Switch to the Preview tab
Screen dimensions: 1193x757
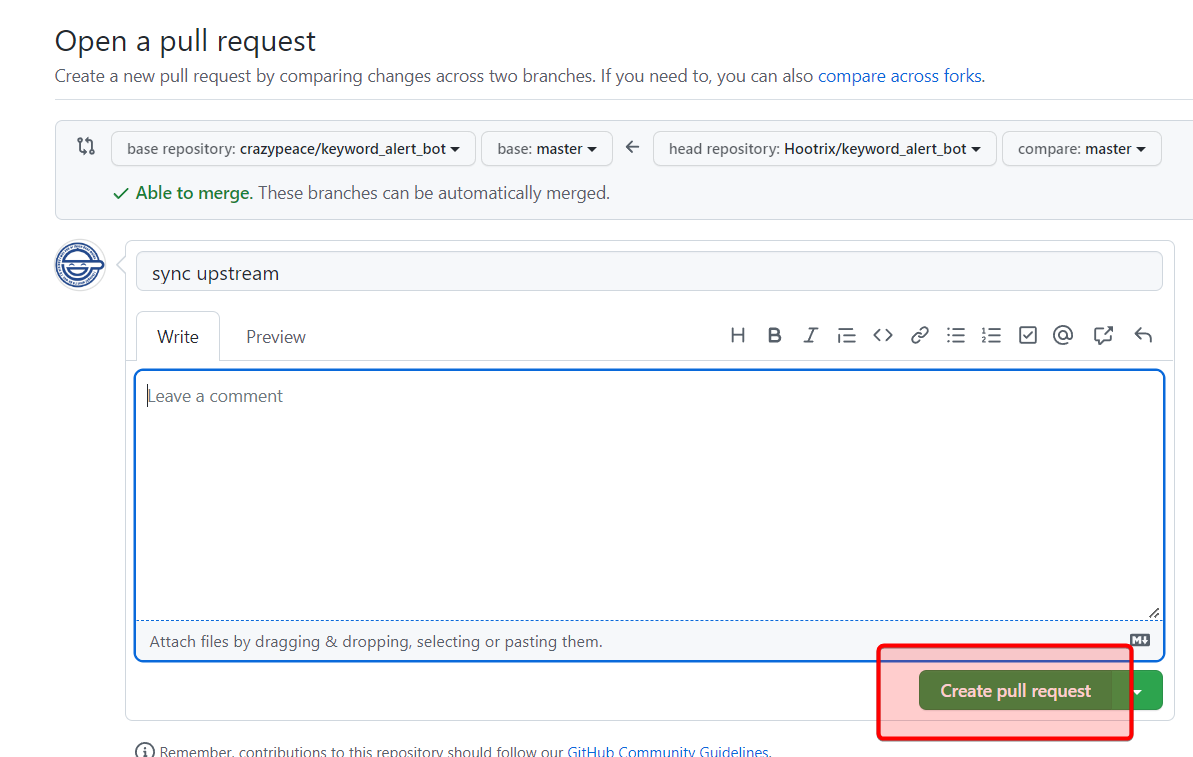click(276, 337)
